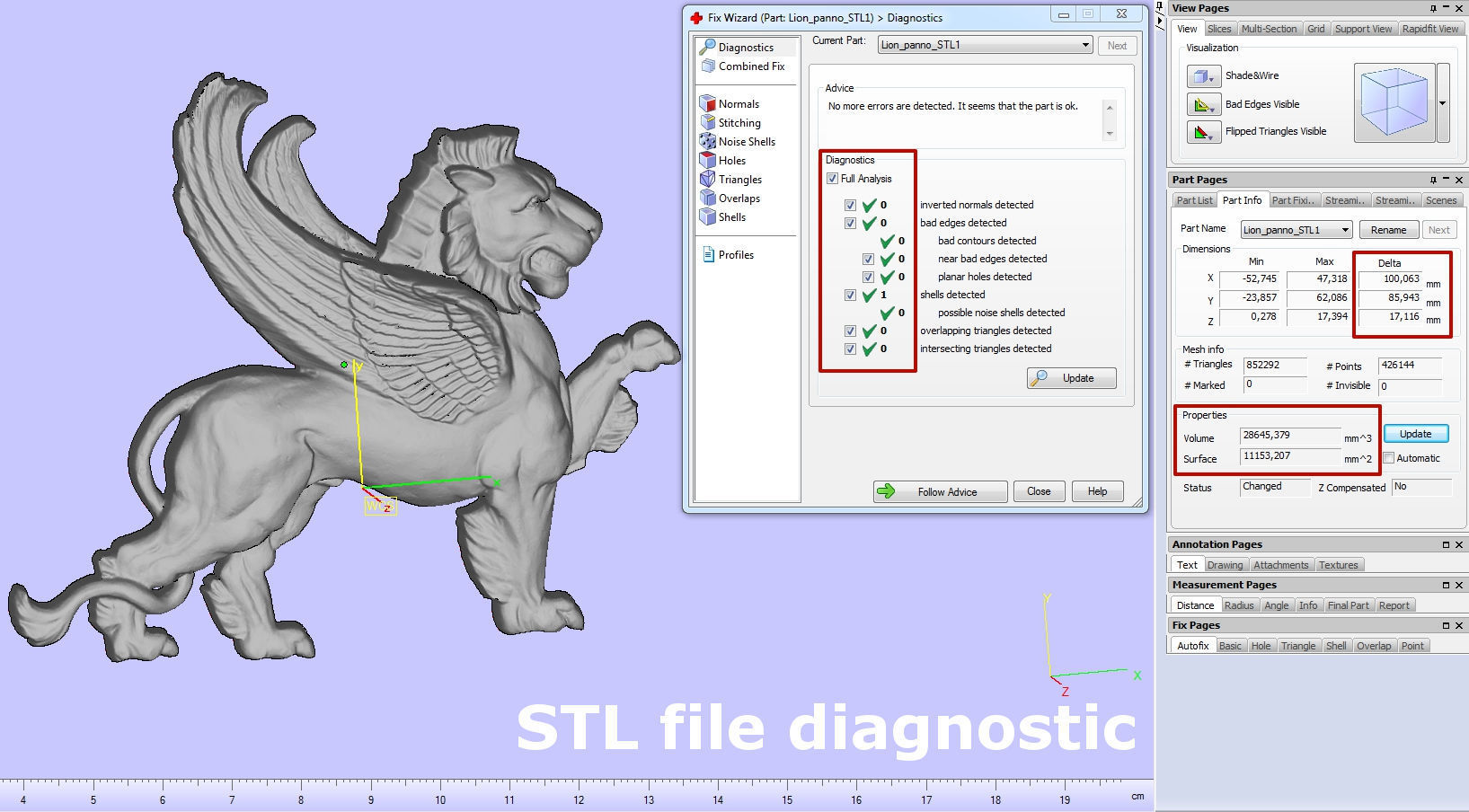Toggle the intersecting triangles checkbox

tap(850, 349)
